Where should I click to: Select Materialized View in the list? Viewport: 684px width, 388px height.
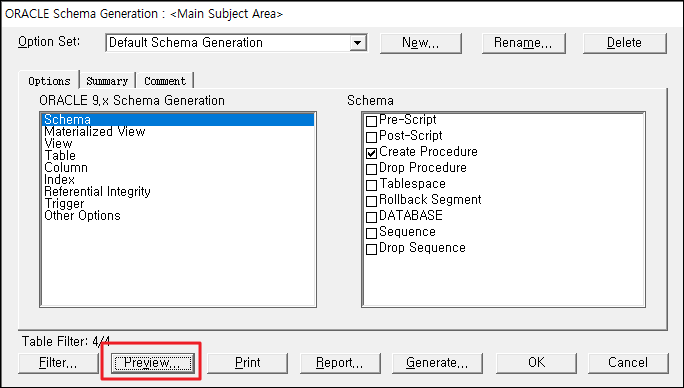click(178, 131)
